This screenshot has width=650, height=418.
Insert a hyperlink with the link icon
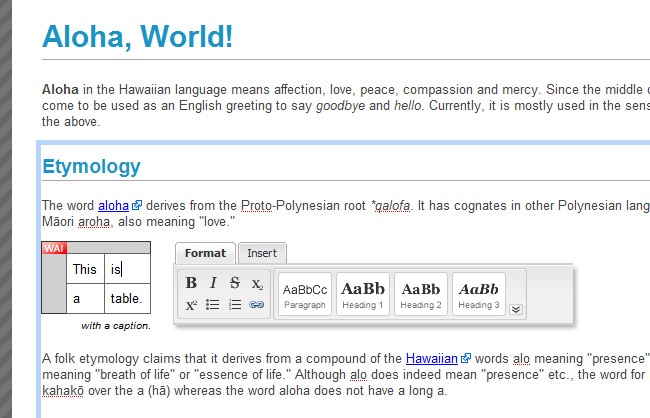(x=257, y=305)
